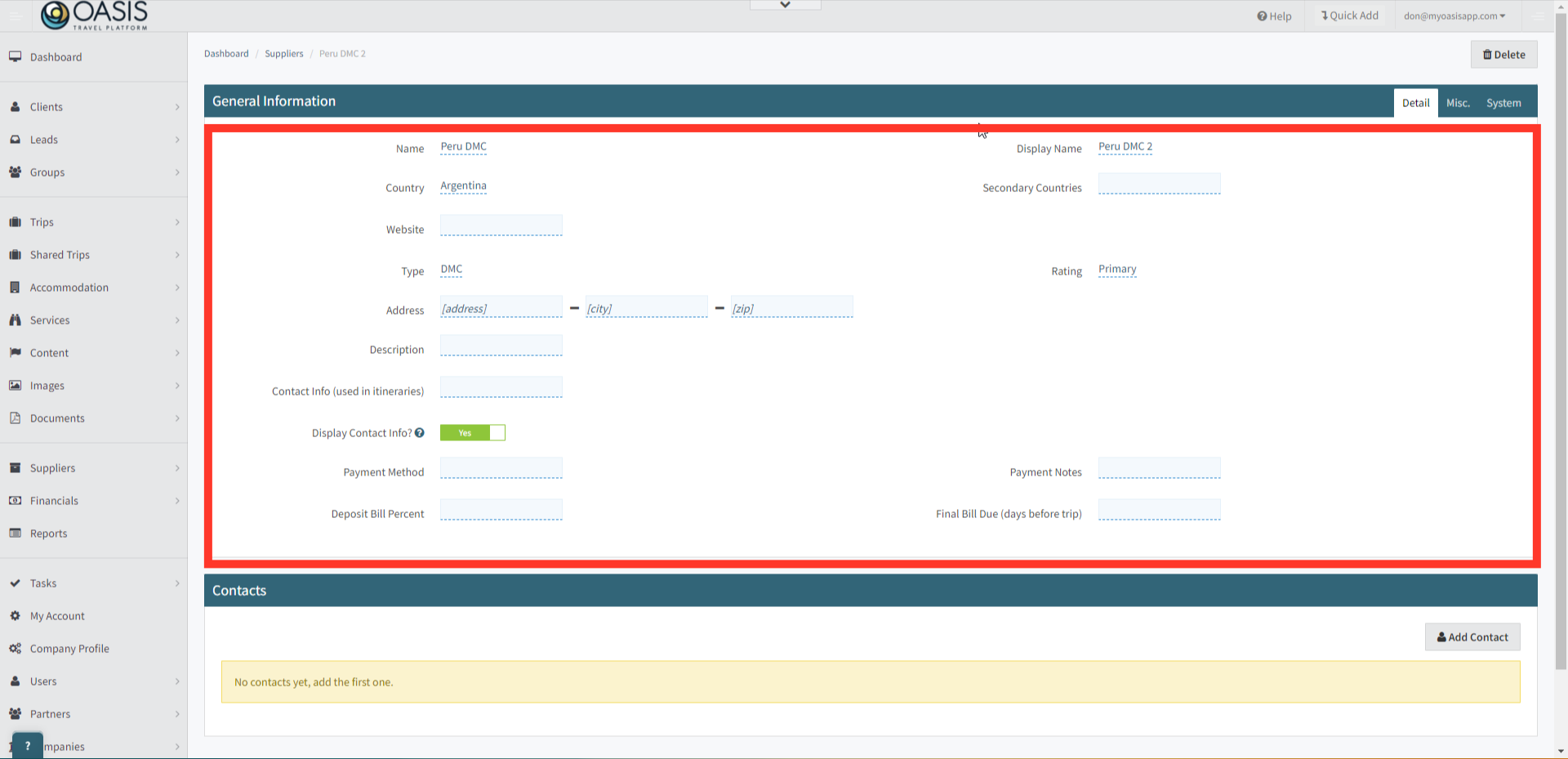Open the Content section
Screen dimensions: 1568x759
49,353
